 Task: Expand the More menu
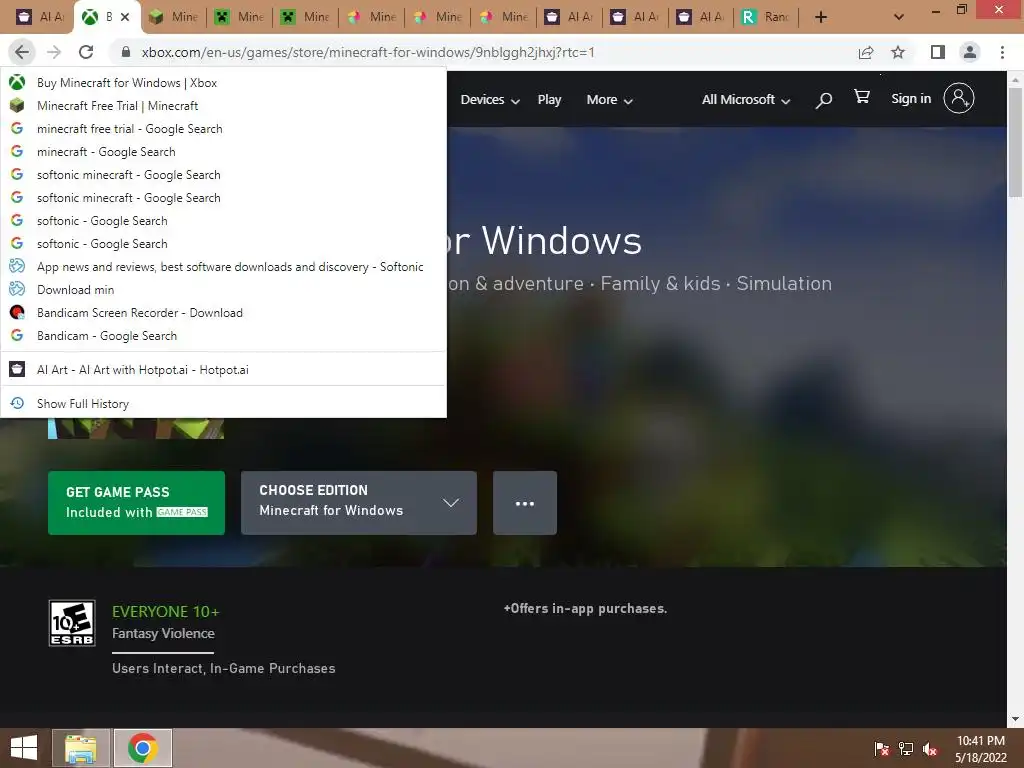coord(609,100)
